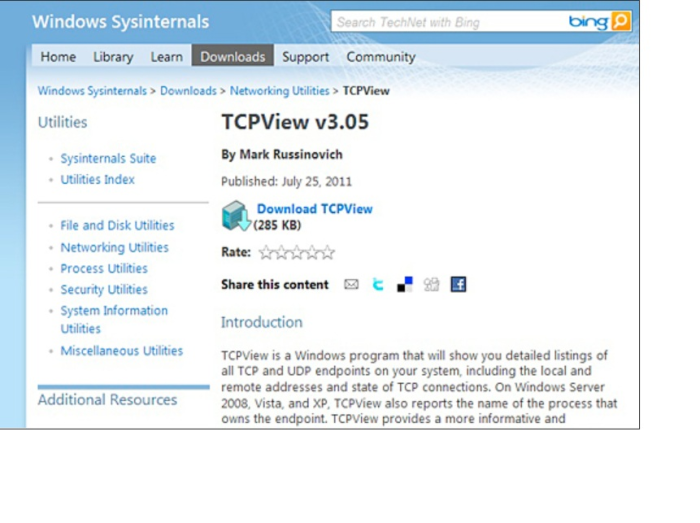This screenshot has height=523, width=700.
Task: Open the Home tab
Action: (x=58, y=57)
